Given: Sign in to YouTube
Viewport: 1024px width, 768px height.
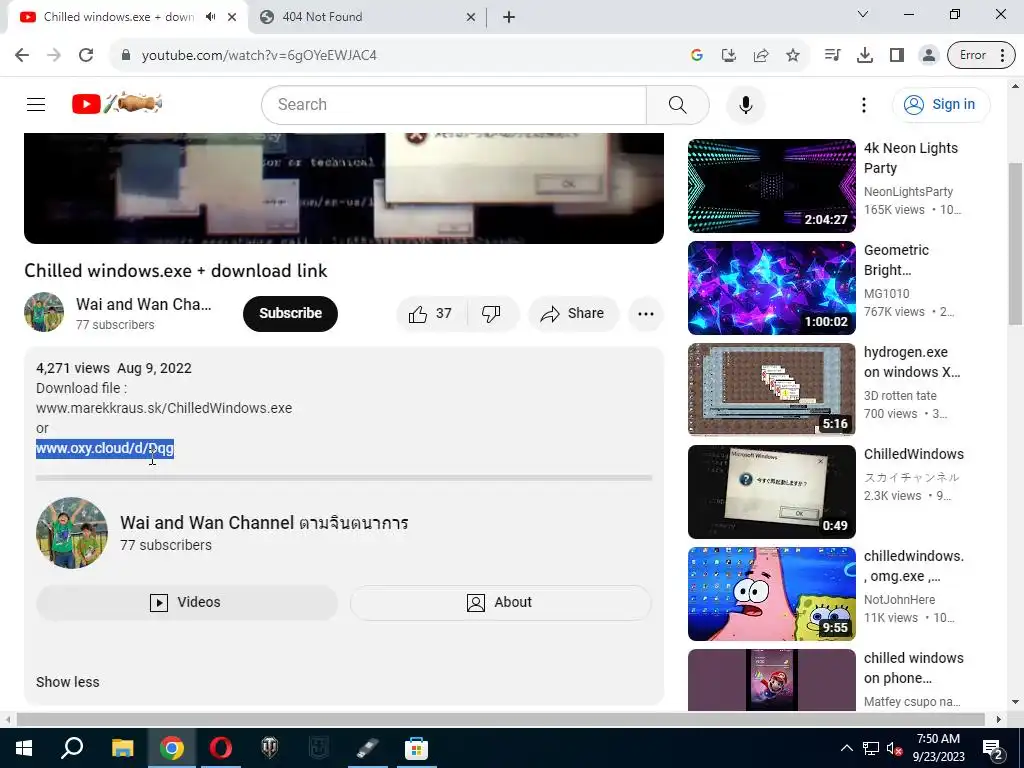Looking at the screenshot, I should click(x=940, y=104).
